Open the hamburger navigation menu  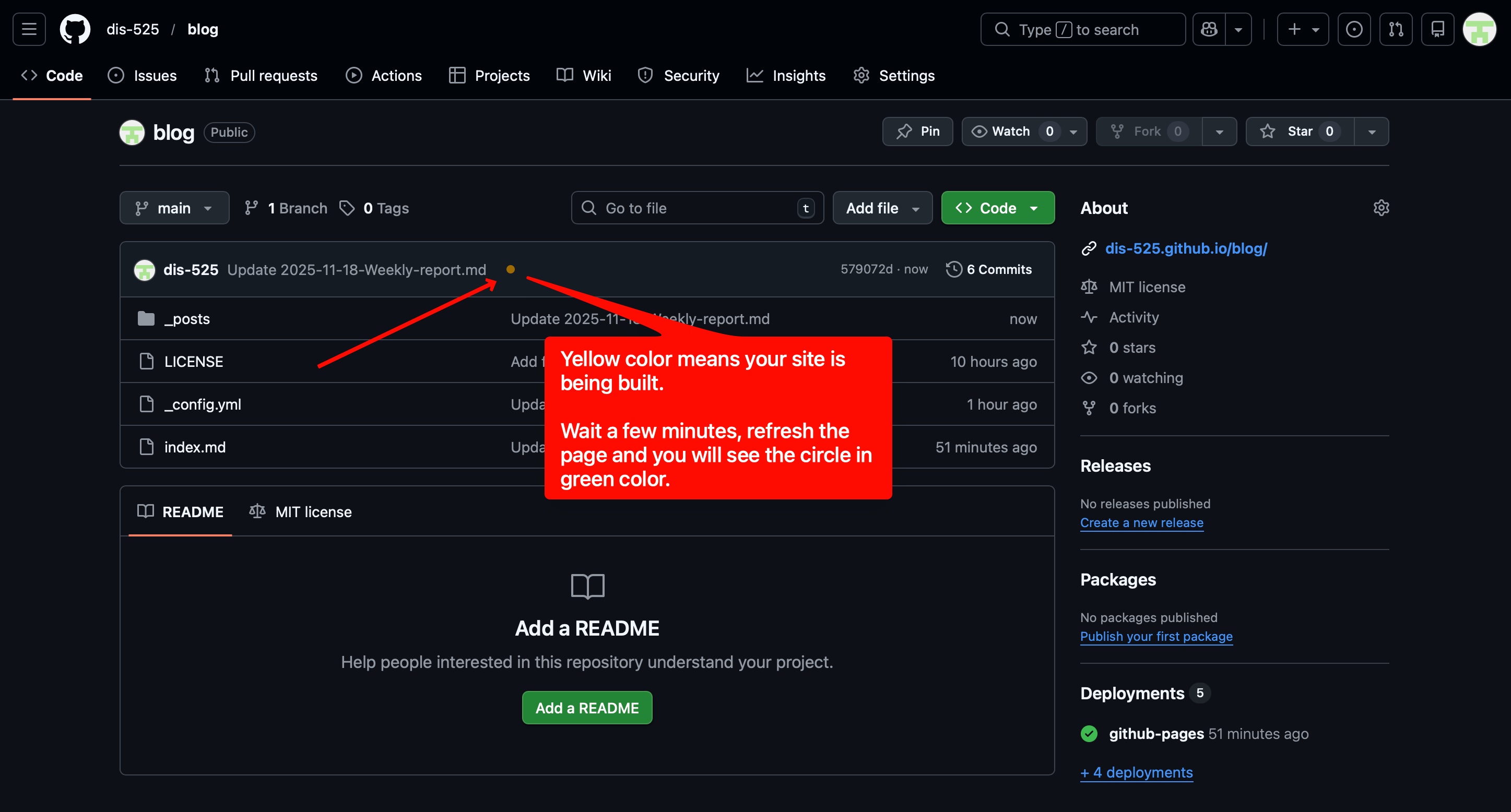tap(29, 29)
